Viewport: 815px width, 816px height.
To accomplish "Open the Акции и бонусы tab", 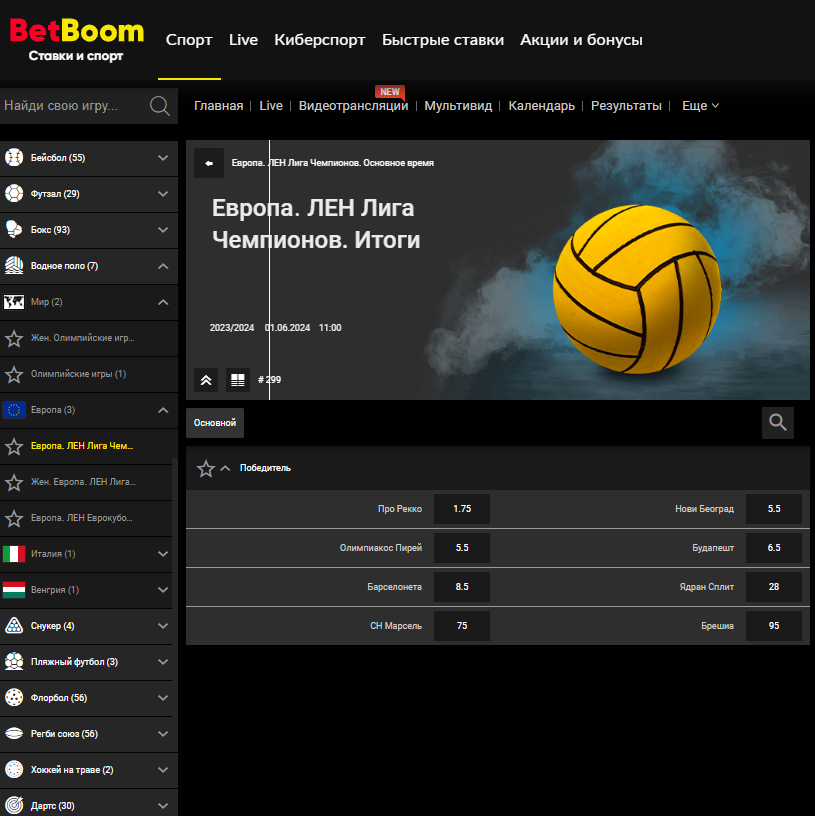I will click(x=581, y=40).
